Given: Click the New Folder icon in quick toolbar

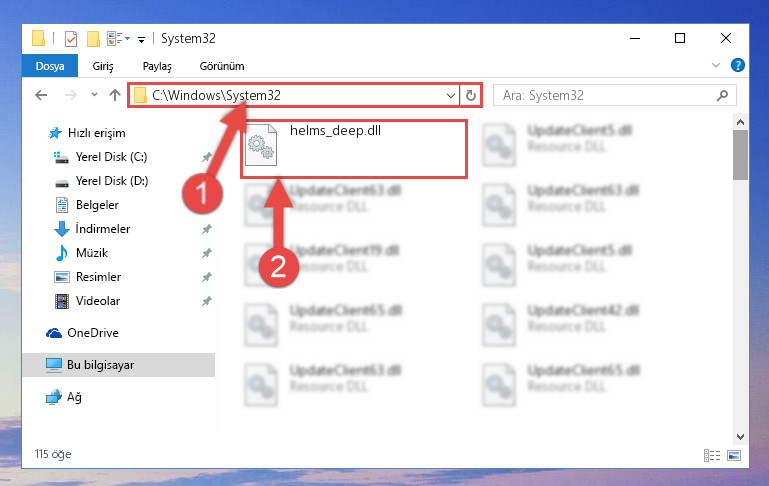Looking at the screenshot, I should point(93,38).
